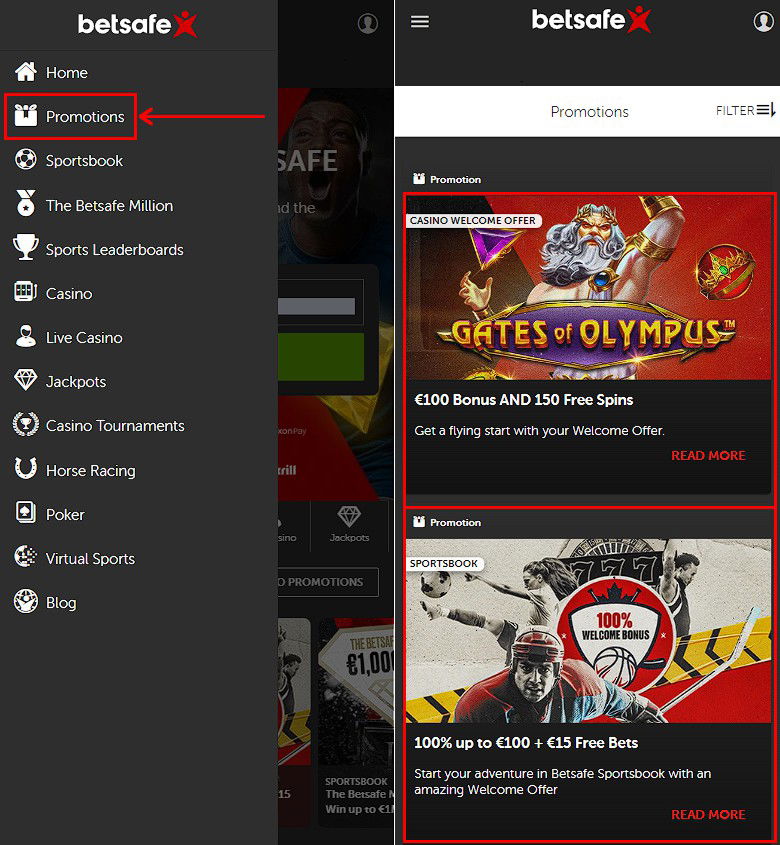The width and height of the screenshot is (780, 845).
Task: Open the hamburger menu in right panel
Action: point(420,22)
